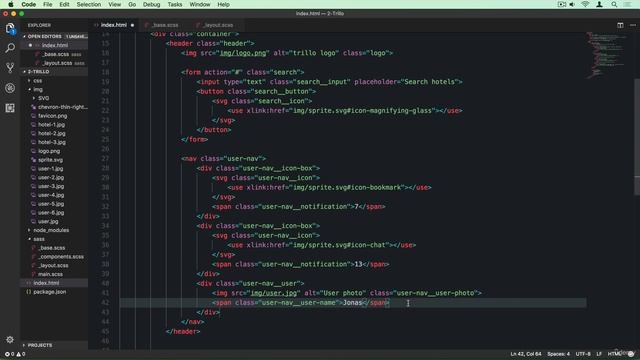Image resolution: width=640 pixels, height=360 pixels.
Task: Open package.json file
Action: pyautogui.click(x=49, y=292)
